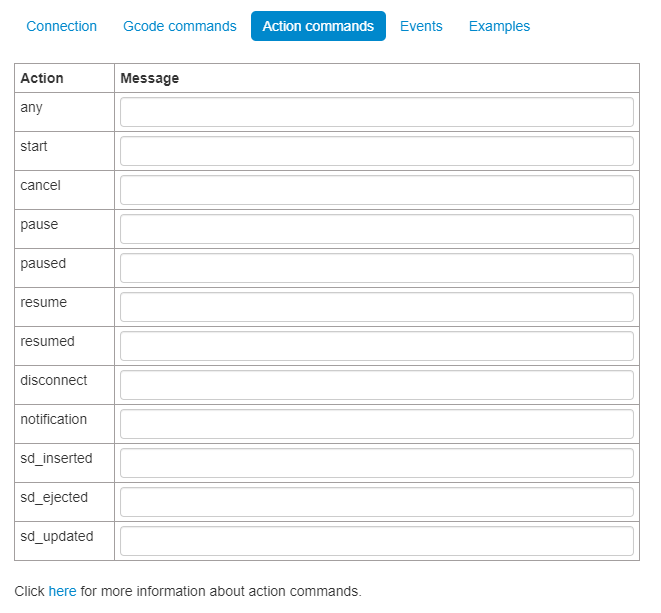The image size is (661, 613).
Task: Click the 'paused' action label
Action: [43, 263]
